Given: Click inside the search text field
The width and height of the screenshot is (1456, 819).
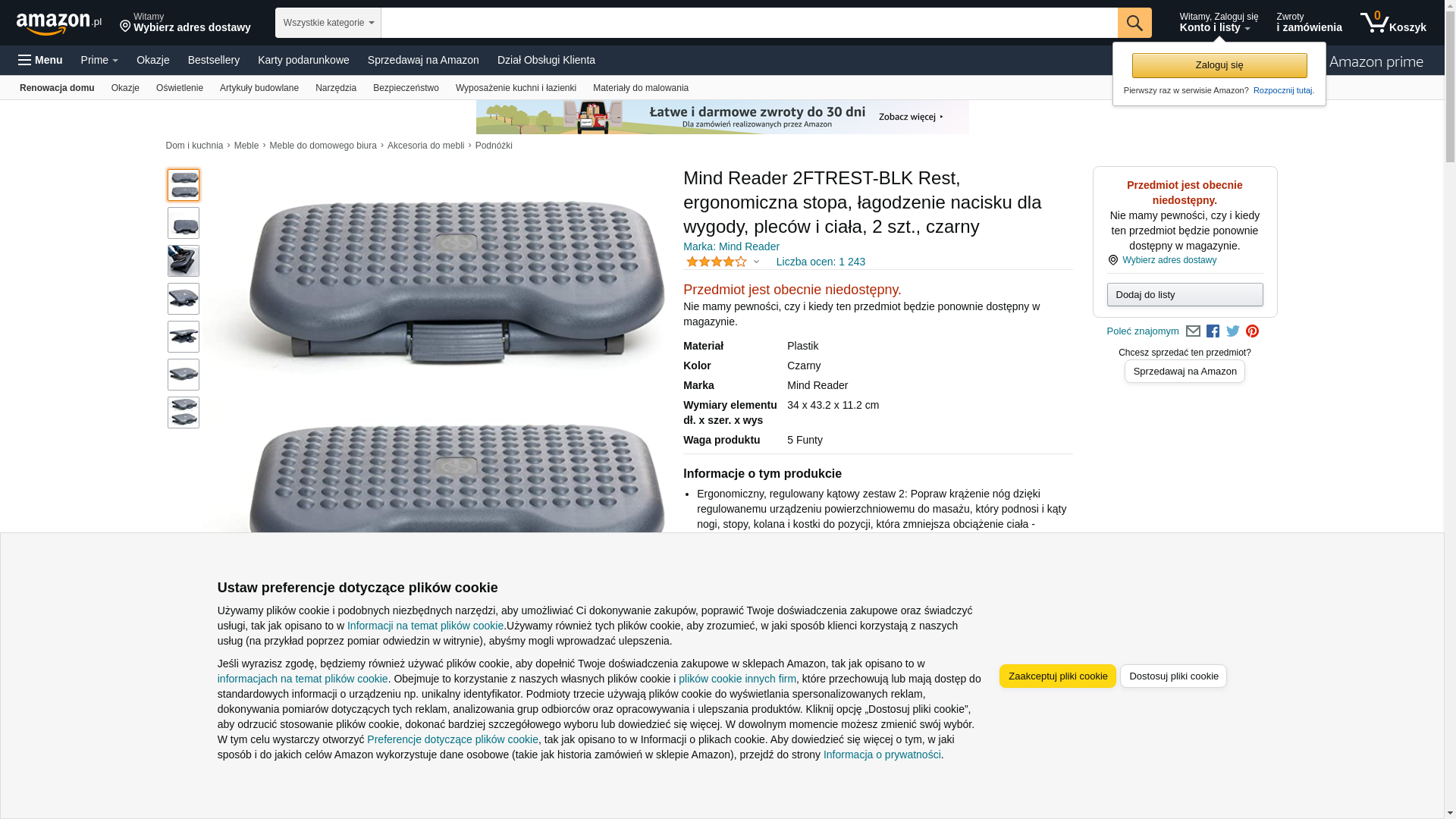Looking at the screenshot, I should pos(748,23).
